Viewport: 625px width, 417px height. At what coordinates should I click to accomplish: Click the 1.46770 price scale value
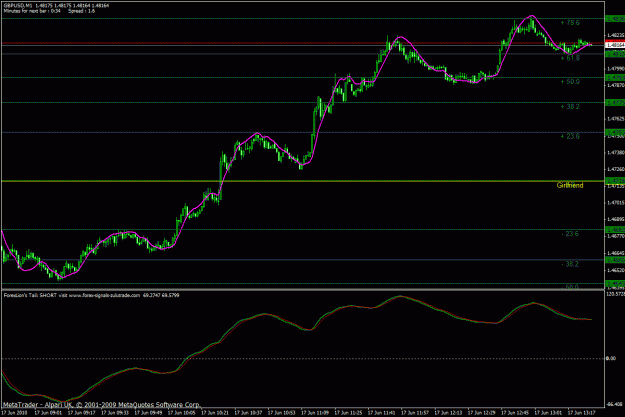pyautogui.click(x=616, y=236)
